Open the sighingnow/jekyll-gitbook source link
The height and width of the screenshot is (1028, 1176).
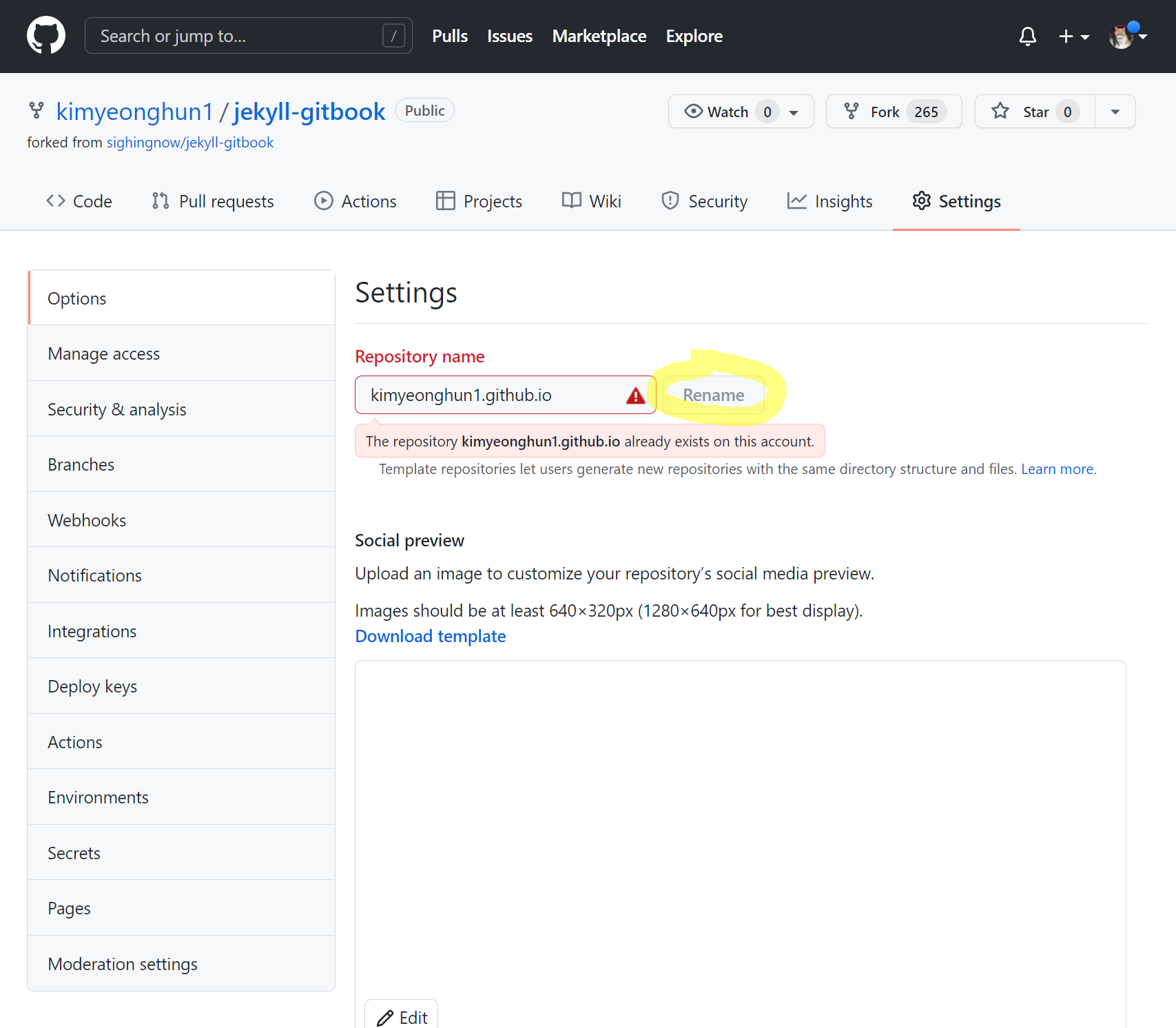coord(190,143)
